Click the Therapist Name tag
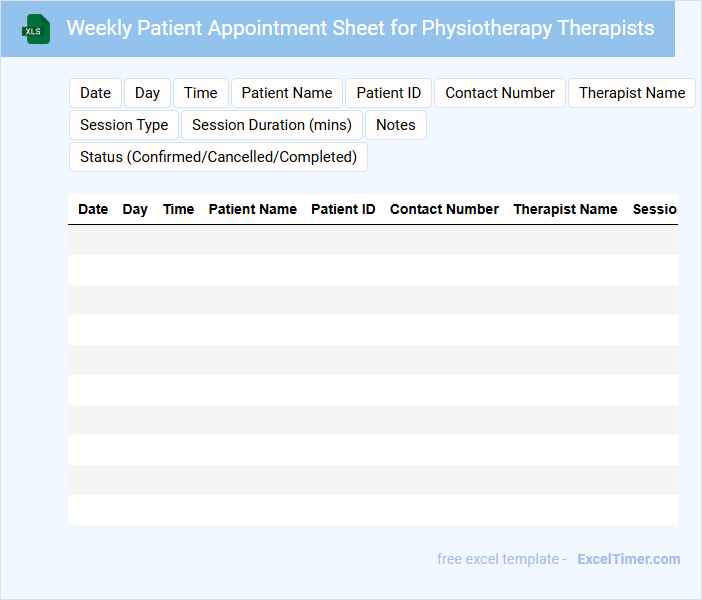The width and height of the screenshot is (702, 600). pyautogui.click(x=632, y=93)
